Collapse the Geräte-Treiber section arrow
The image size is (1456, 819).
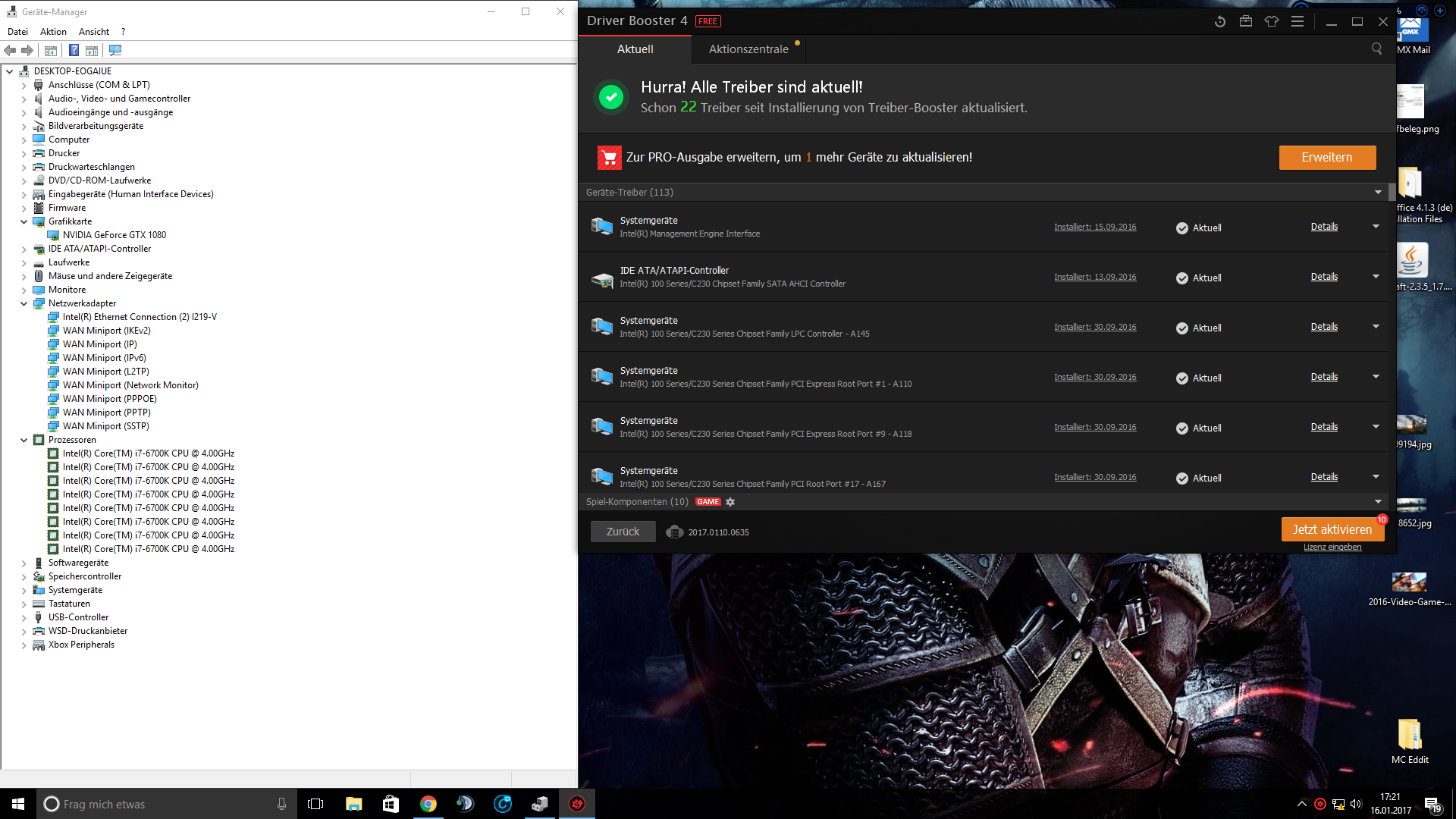coord(1378,193)
